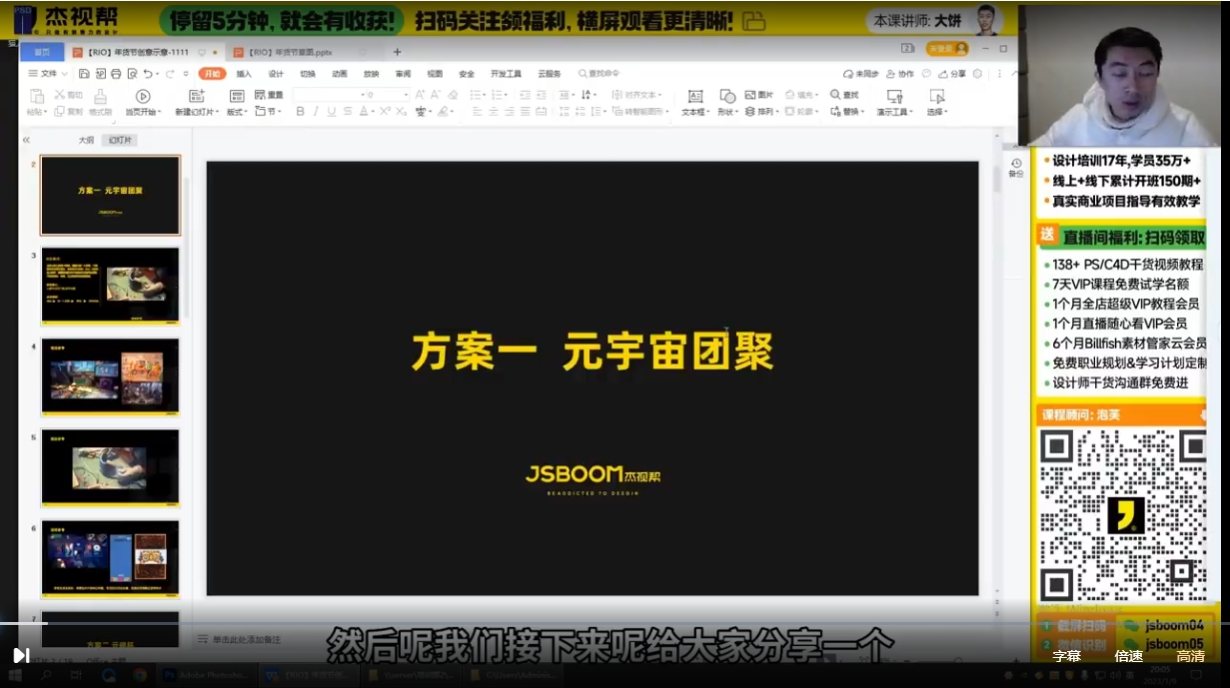Click the Collaborate (协作) button
The height and width of the screenshot is (688, 1230).
[899, 74]
